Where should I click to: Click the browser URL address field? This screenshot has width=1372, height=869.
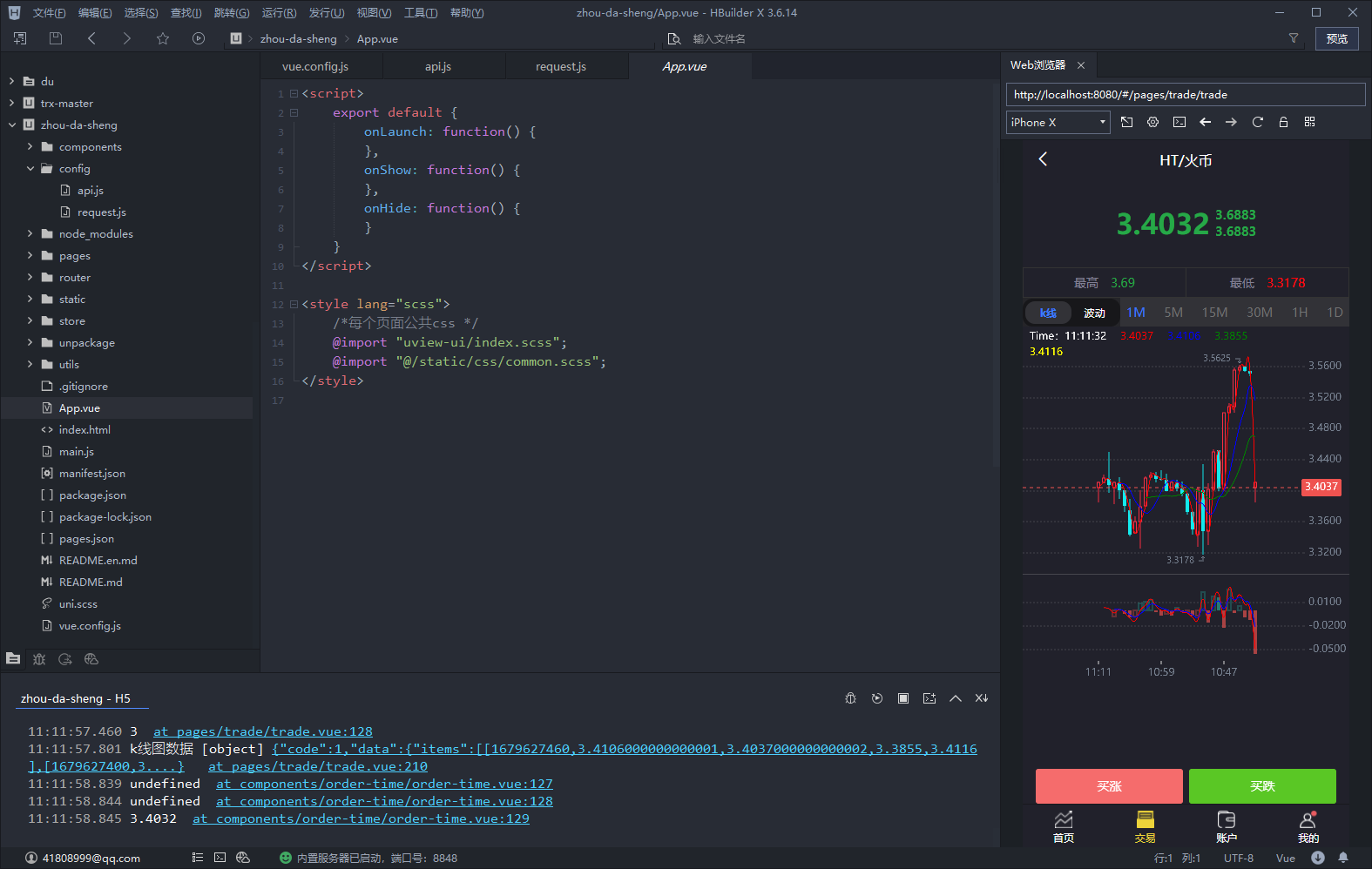coord(1186,95)
